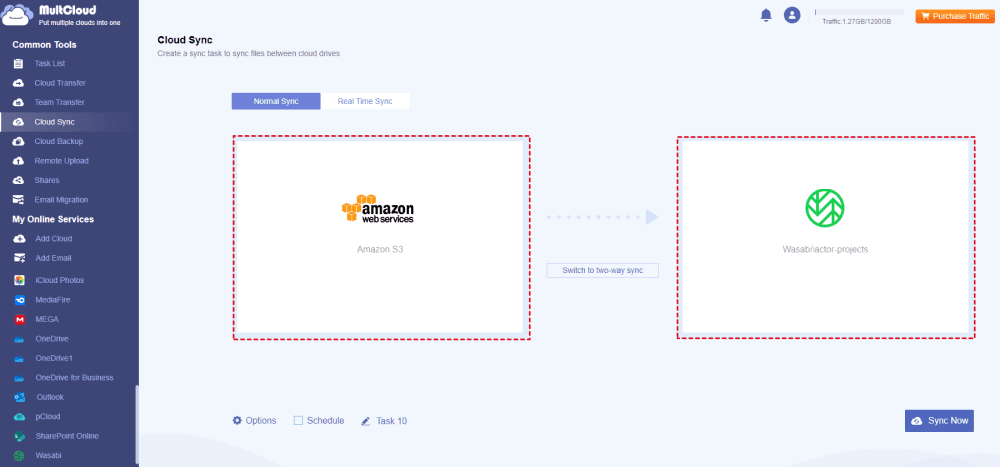
Task: Open Task List from sidebar
Action: click(x=50, y=64)
